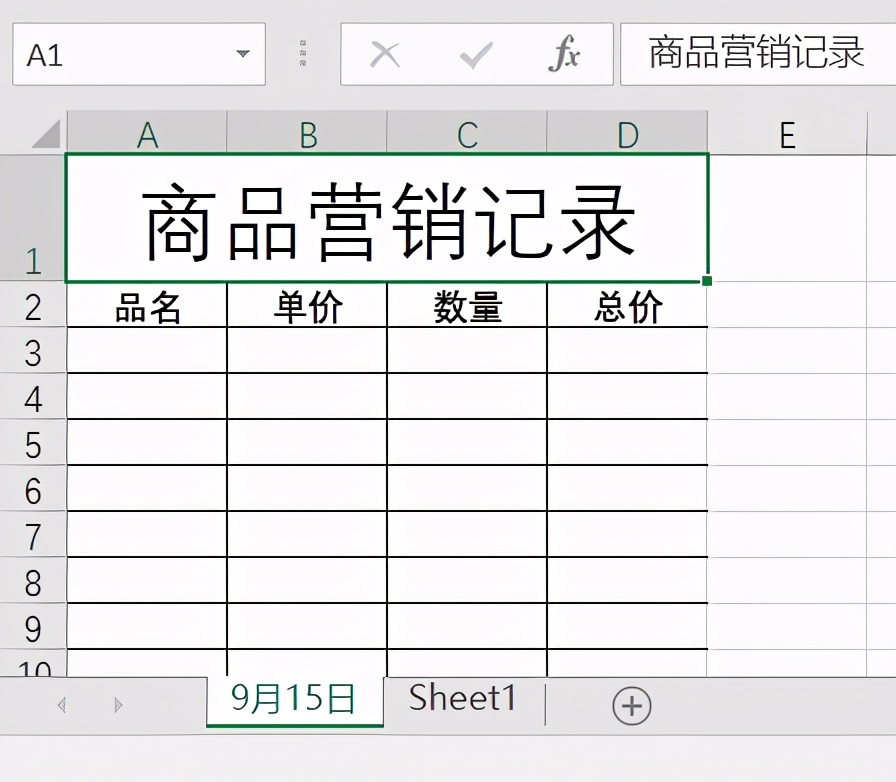Select the 9月15日 sheet tab

point(293,698)
